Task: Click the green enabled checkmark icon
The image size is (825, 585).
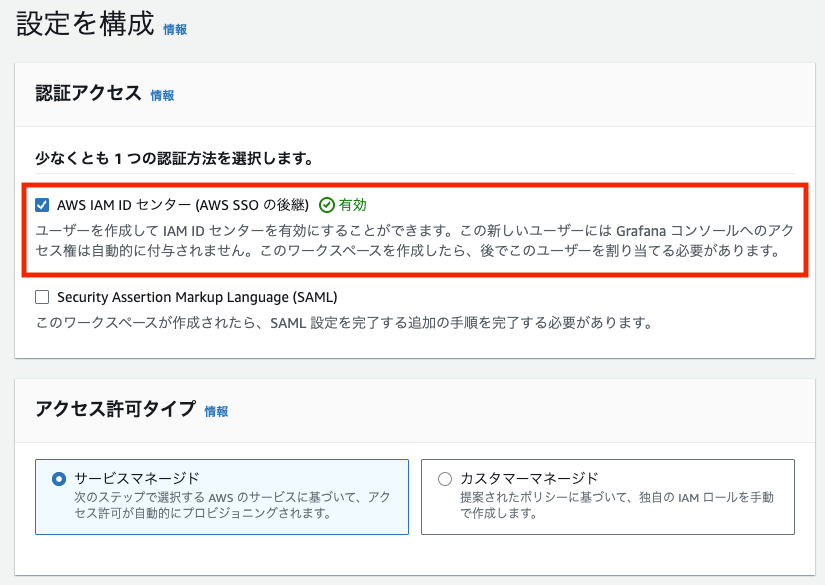Action: click(326, 205)
